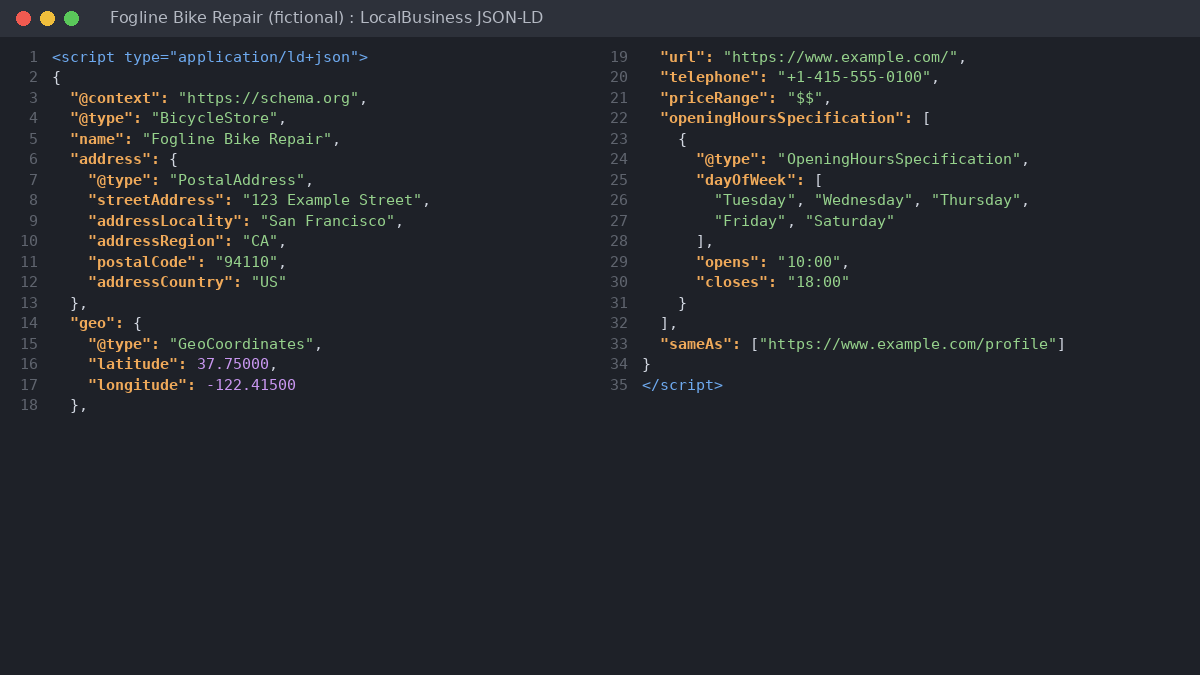Image resolution: width=1200 pixels, height=675 pixels.
Task: Click line number 22 in the gutter
Action: pyautogui.click(x=619, y=118)
